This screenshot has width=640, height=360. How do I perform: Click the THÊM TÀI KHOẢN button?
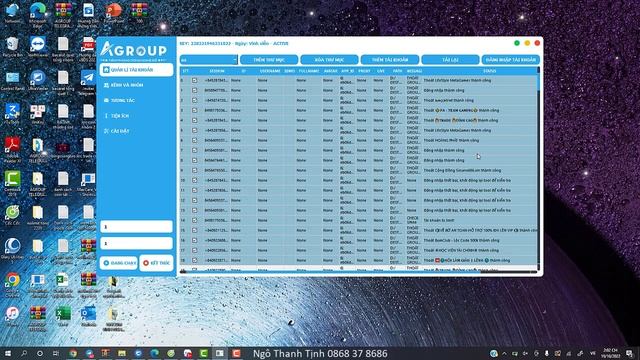tap(390, 60)
